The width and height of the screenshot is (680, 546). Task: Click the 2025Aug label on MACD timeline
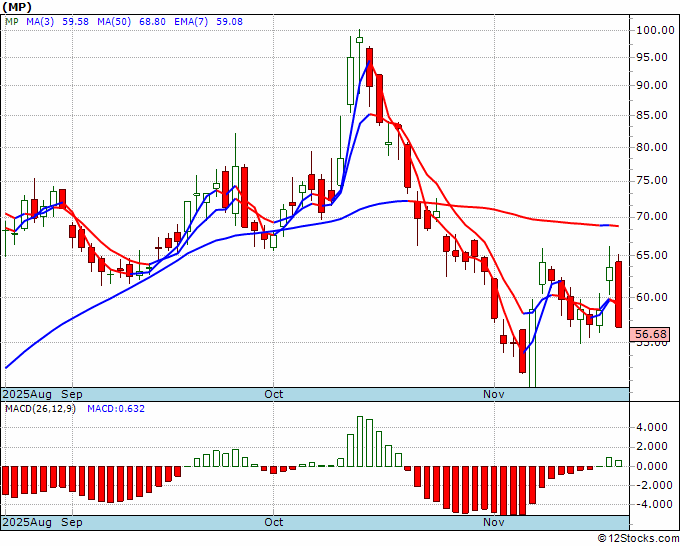pyautogui.click(x=27, y=522)
